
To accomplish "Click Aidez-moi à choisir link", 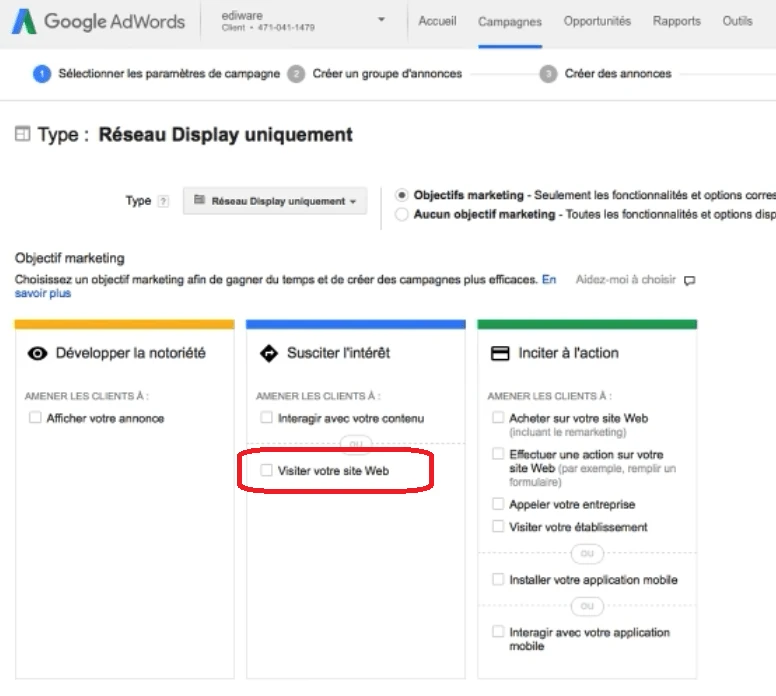I will point(625,280).
